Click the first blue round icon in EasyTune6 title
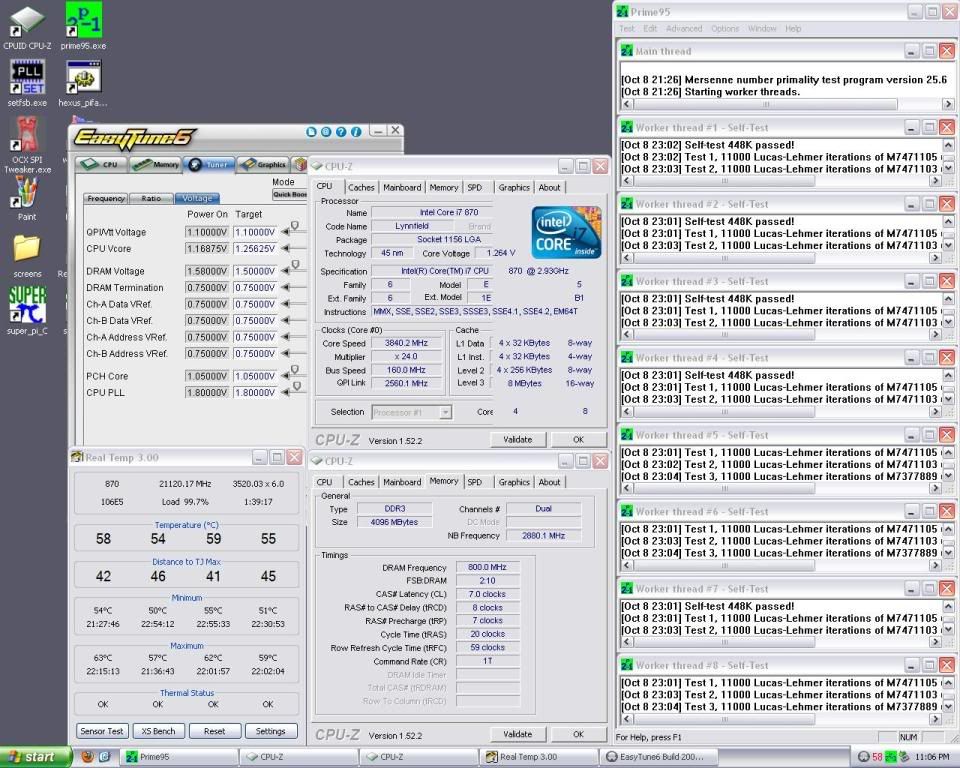The width and height of the screenshot is (960, 768). [311, 132]
